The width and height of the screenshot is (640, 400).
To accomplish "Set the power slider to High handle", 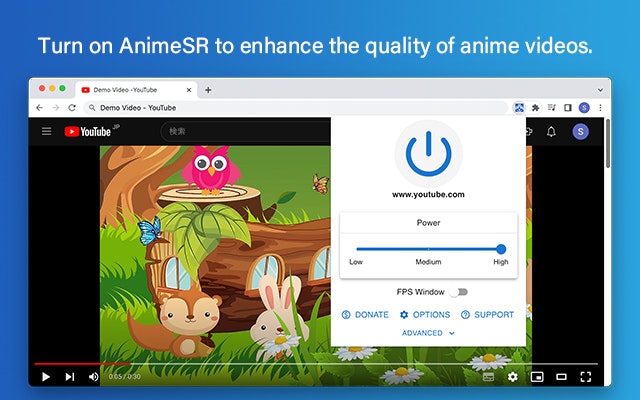I will tap(501, 249).
